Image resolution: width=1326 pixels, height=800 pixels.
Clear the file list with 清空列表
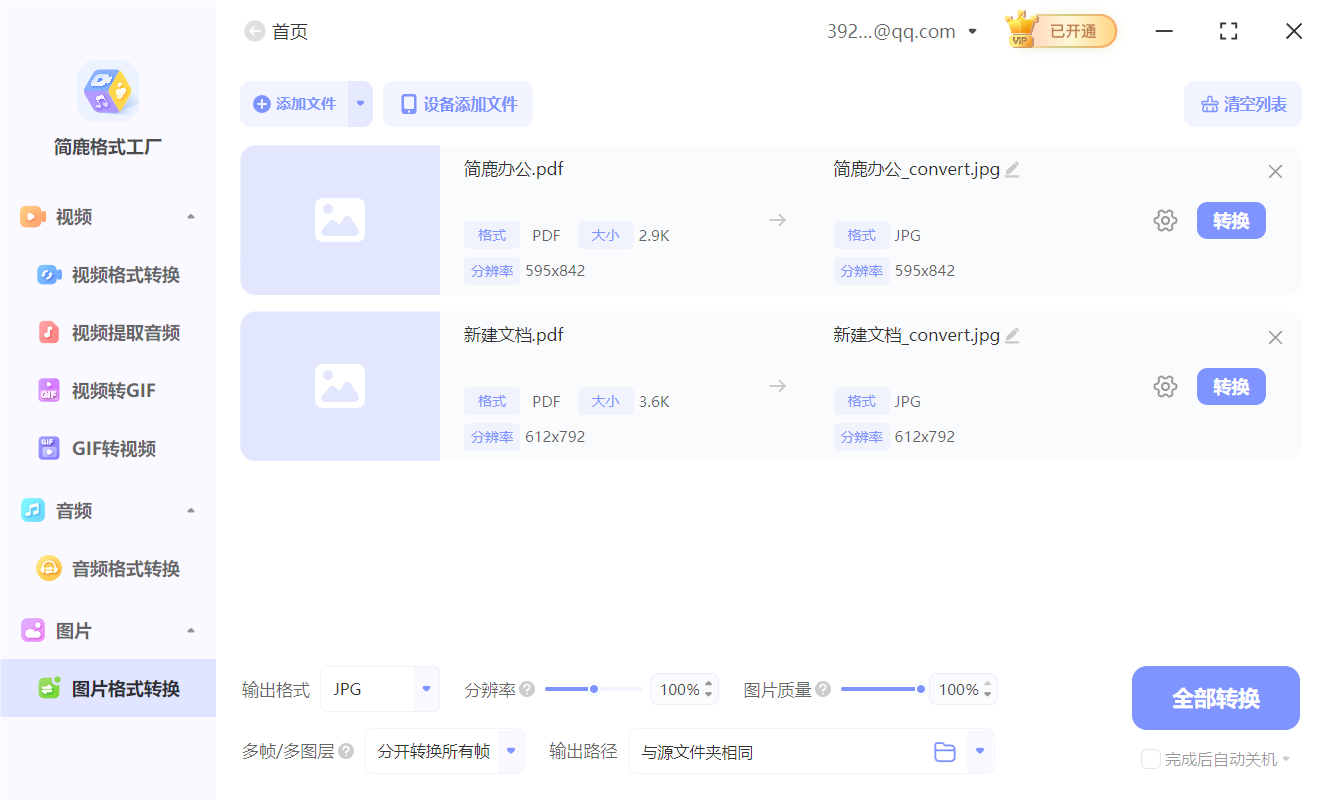coord(1242,104)
